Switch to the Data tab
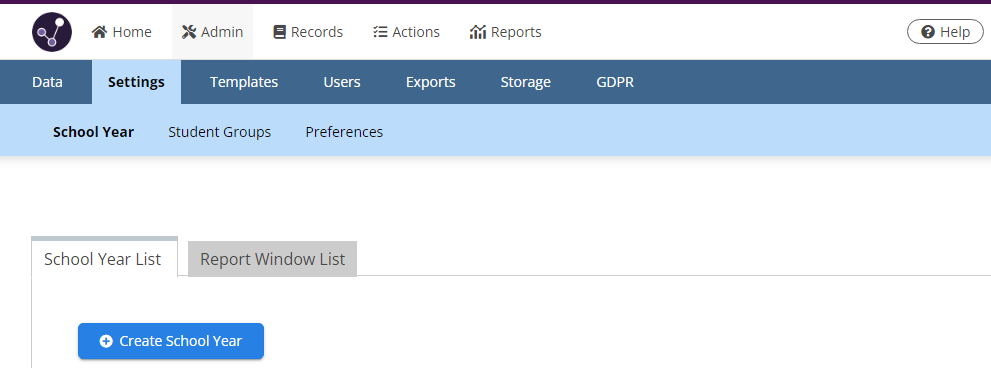The height and width of the screenshot is (368, 991). click(x=47, y=82)
